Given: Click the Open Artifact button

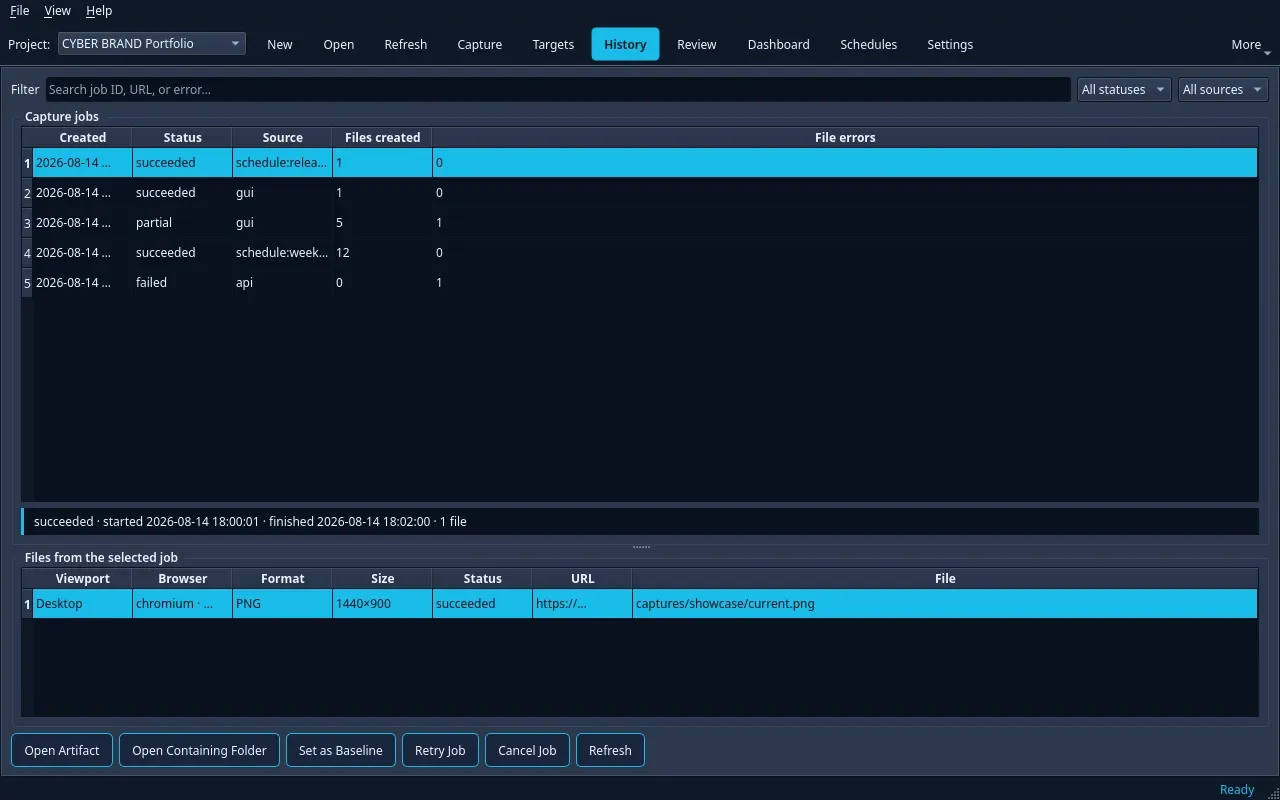Looking at the screenshot, I should 62,750.
